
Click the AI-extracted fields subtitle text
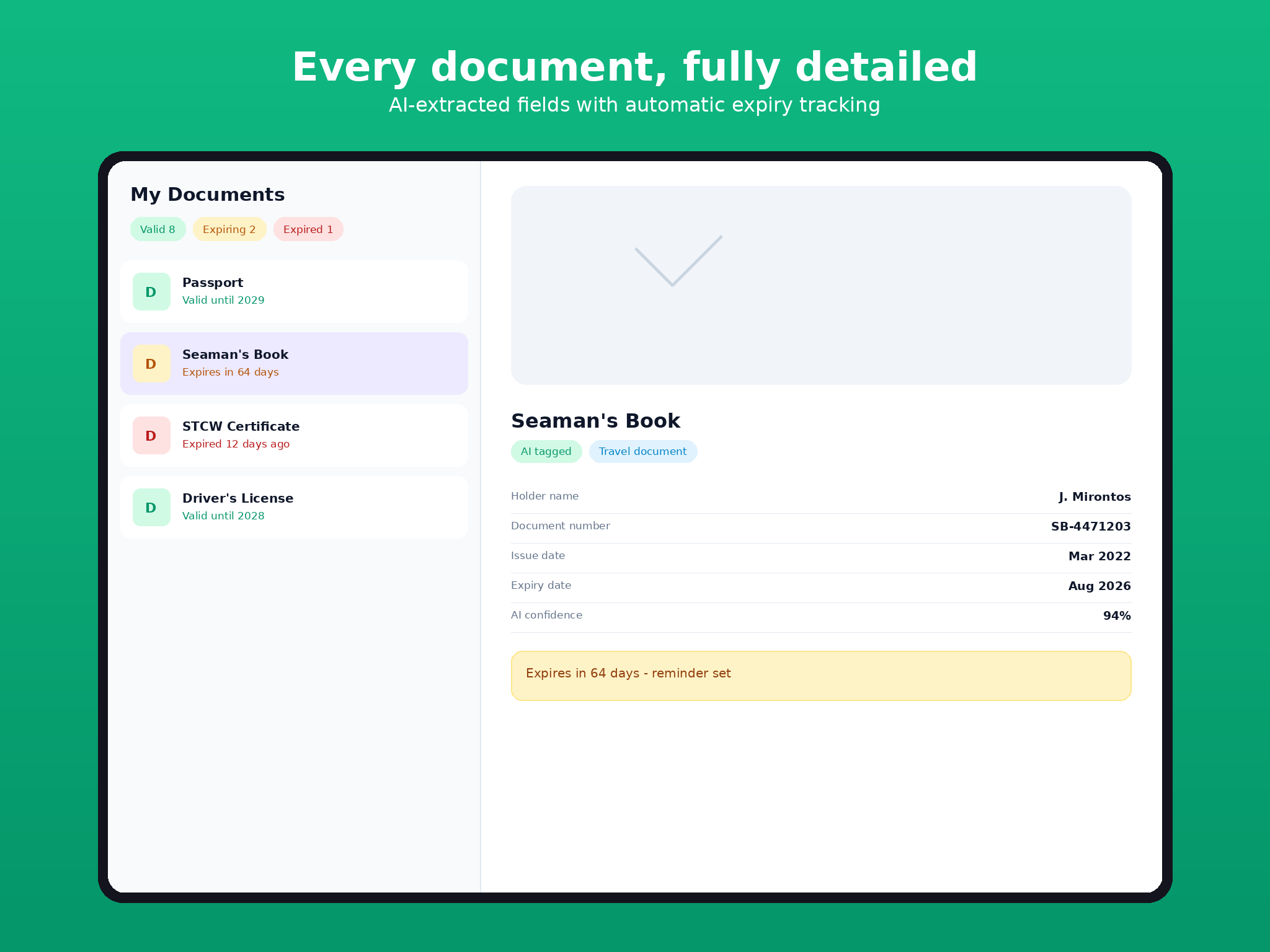(634, 105)
